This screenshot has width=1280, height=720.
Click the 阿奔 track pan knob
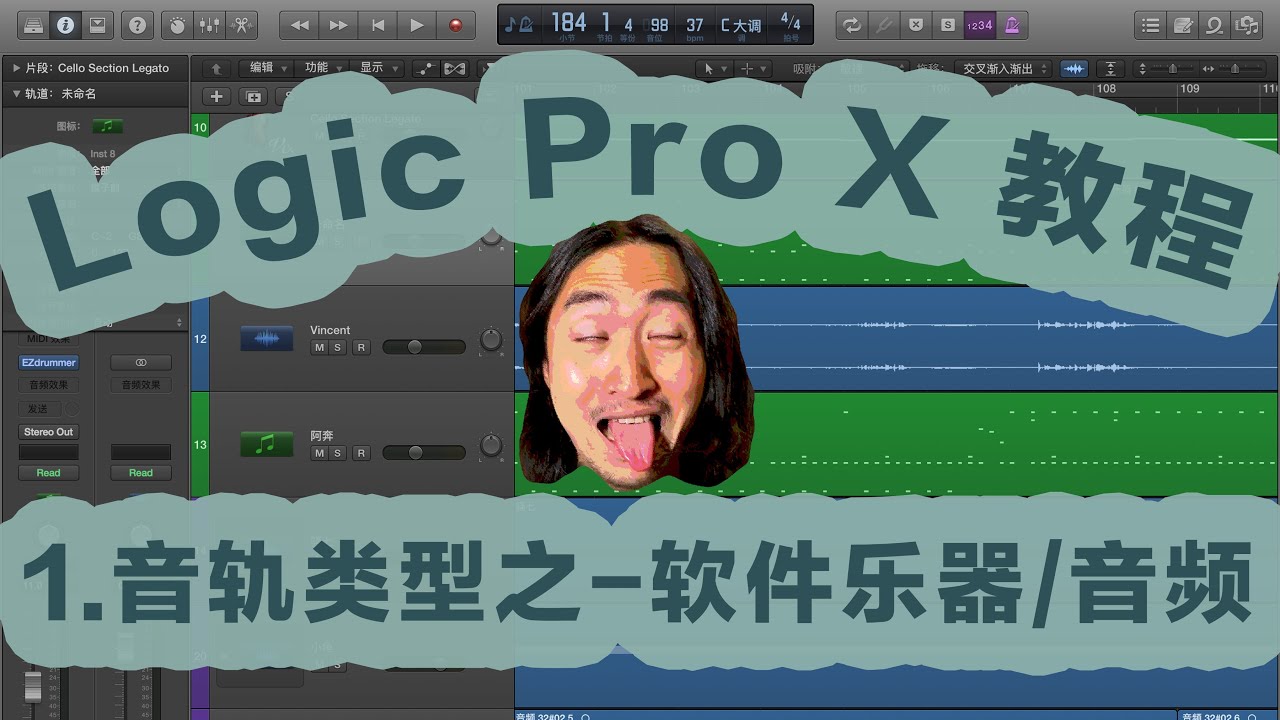491,446
